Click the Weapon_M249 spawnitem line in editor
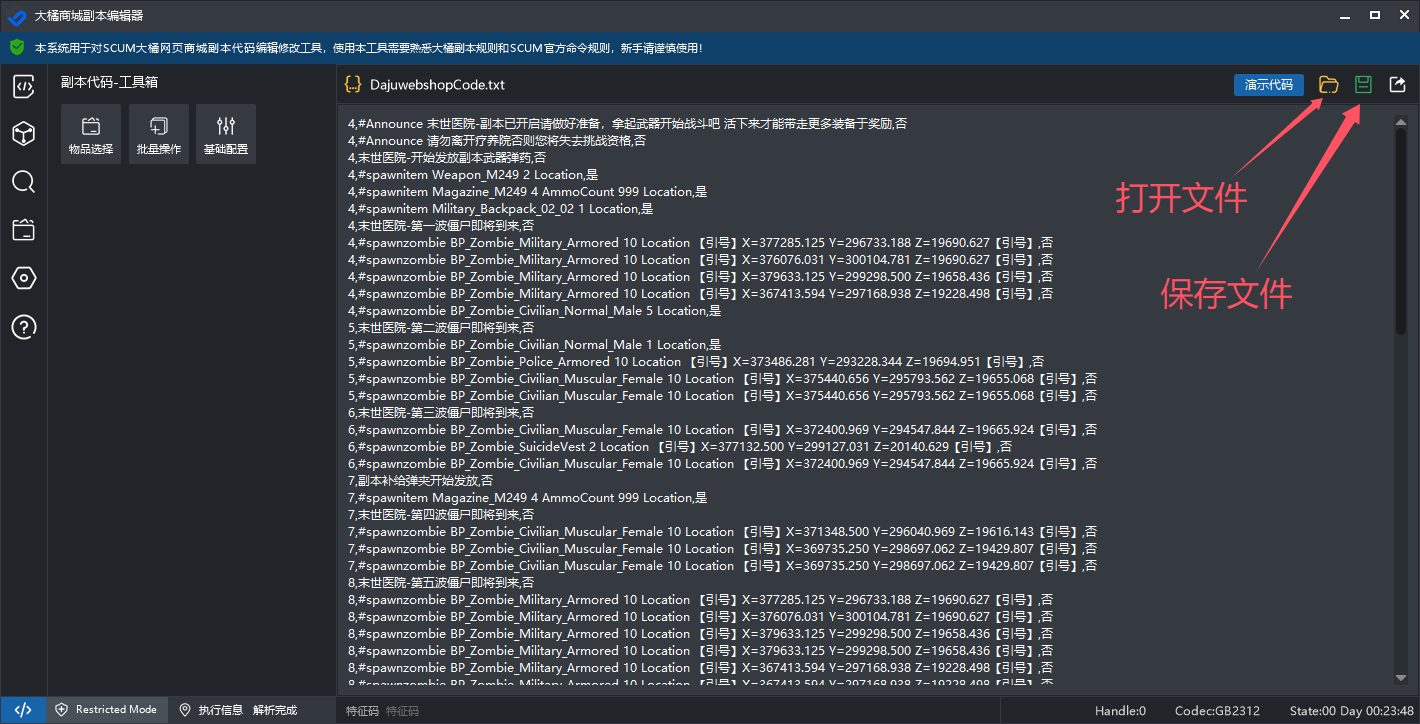The image size is (1420, 724). tap(473, 174)
